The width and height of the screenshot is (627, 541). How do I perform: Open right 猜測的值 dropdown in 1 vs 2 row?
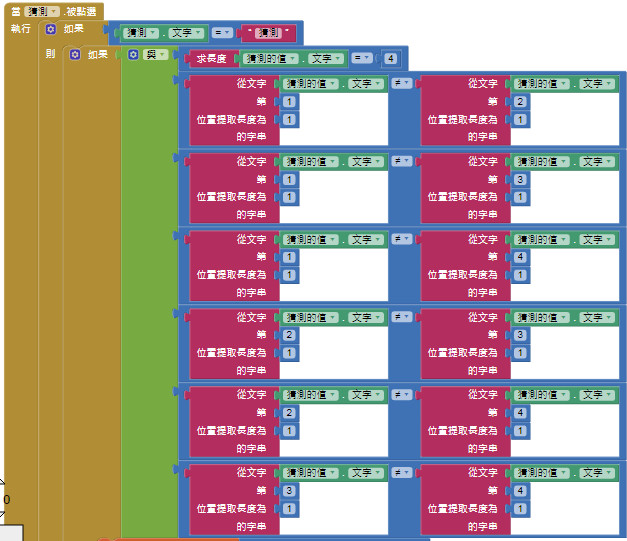(542, 84)
